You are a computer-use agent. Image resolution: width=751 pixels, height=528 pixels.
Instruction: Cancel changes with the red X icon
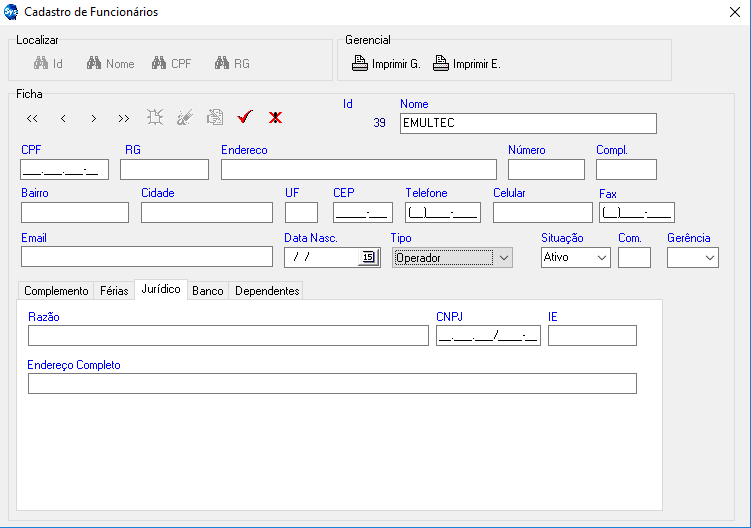click(275, 117)
